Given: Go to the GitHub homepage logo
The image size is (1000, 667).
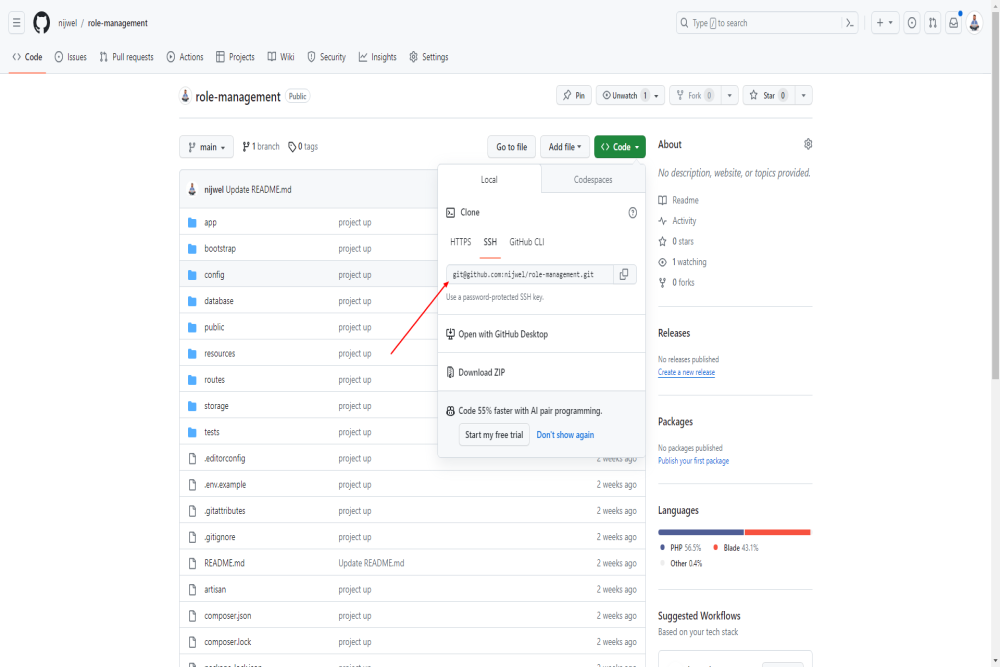Looking at the screenshot, I should tap(41, 23).
